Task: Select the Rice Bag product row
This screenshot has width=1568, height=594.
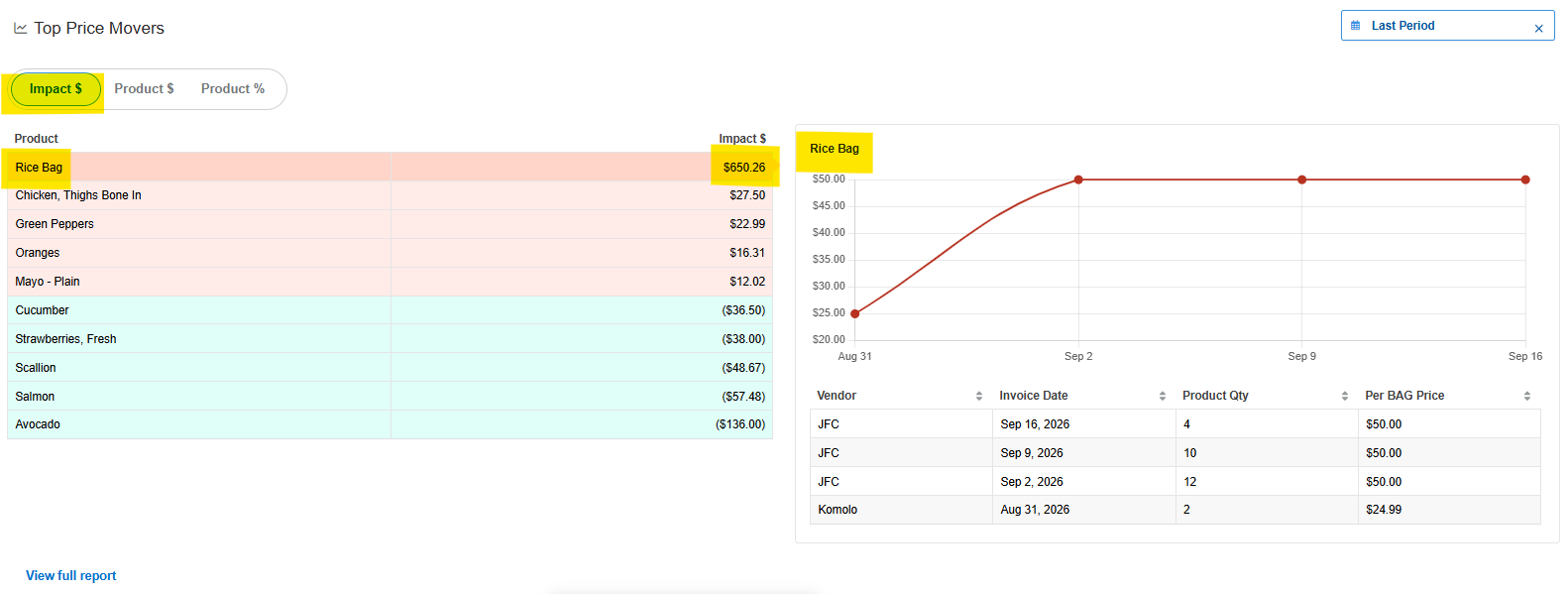Action: coord(390,168)
